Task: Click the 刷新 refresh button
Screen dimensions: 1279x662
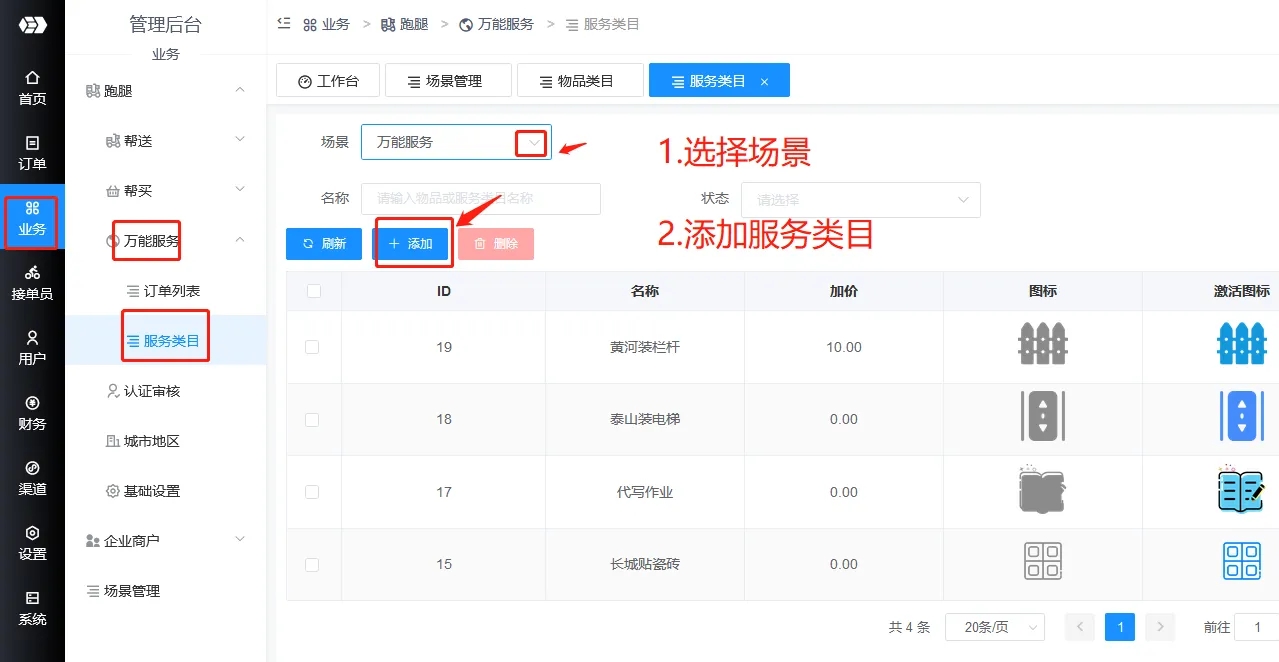Action: 323,244
